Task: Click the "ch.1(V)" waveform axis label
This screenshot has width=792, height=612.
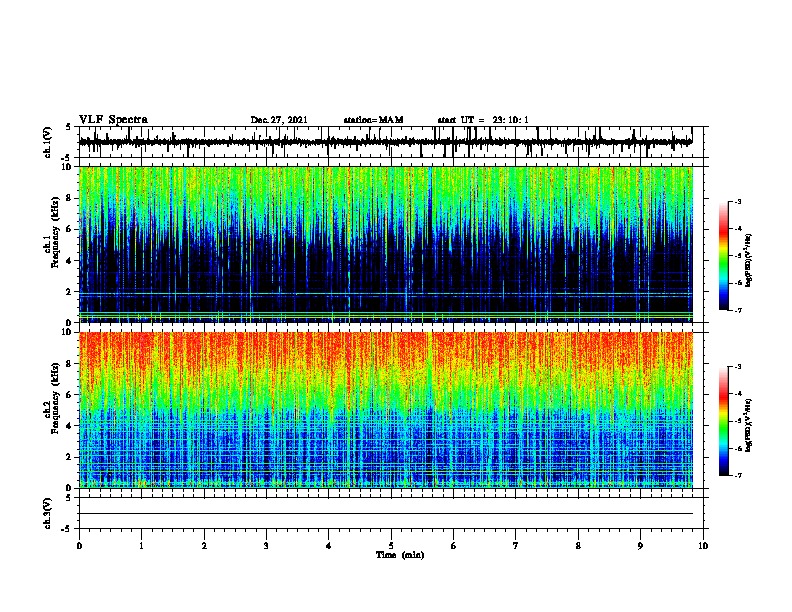Action: click(x=48, y=142)
